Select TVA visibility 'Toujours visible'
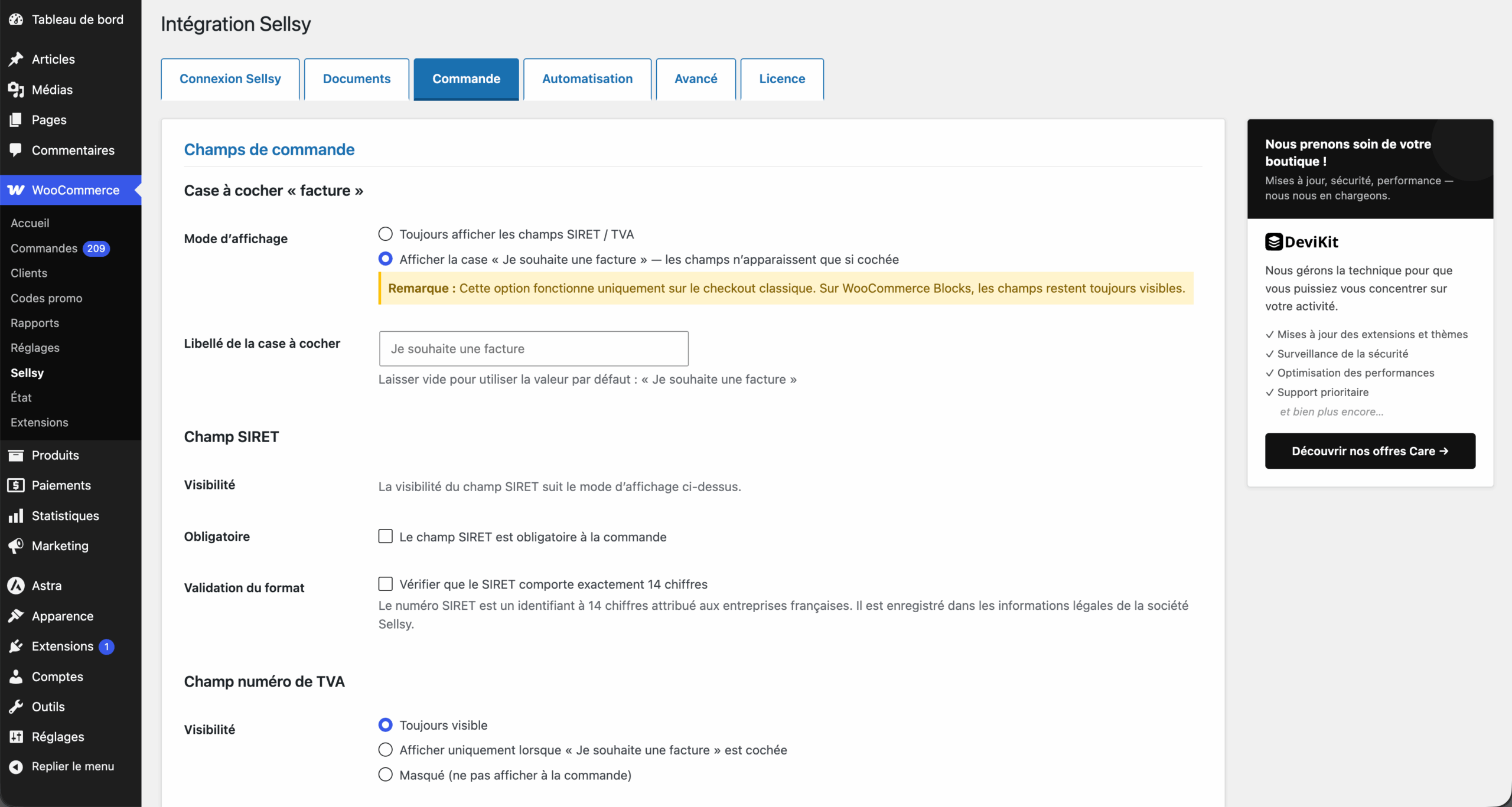The height and width of the screenshot is (807, 1512). click(385, 725)
